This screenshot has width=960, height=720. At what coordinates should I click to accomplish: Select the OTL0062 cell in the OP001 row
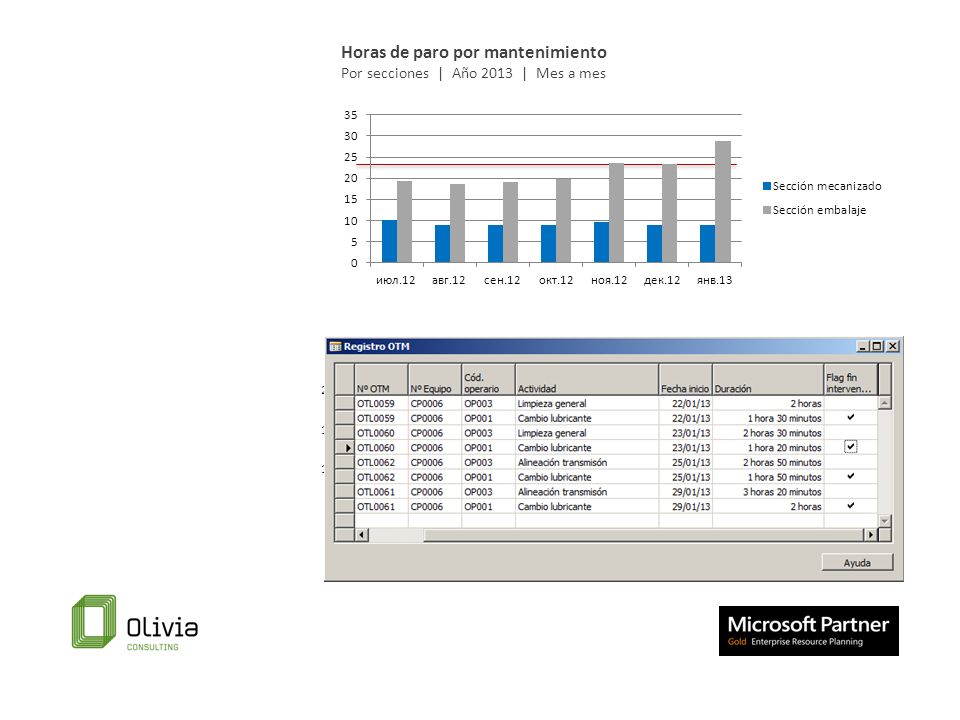(x=381, y=477)
